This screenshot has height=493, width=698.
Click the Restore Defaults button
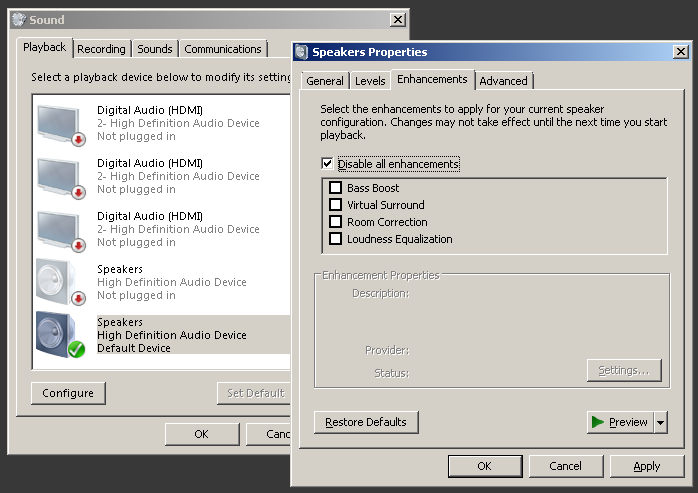[366, 422]
